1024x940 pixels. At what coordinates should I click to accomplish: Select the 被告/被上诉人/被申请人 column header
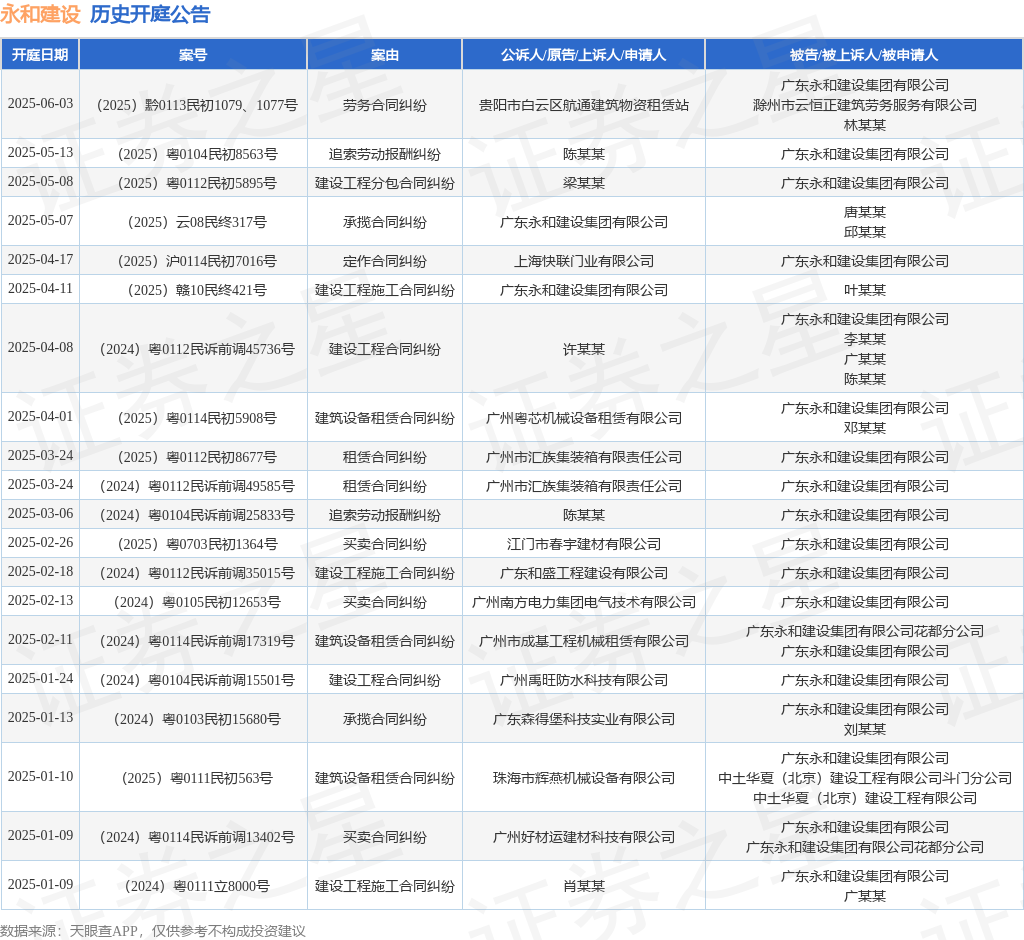pos(864,55)
